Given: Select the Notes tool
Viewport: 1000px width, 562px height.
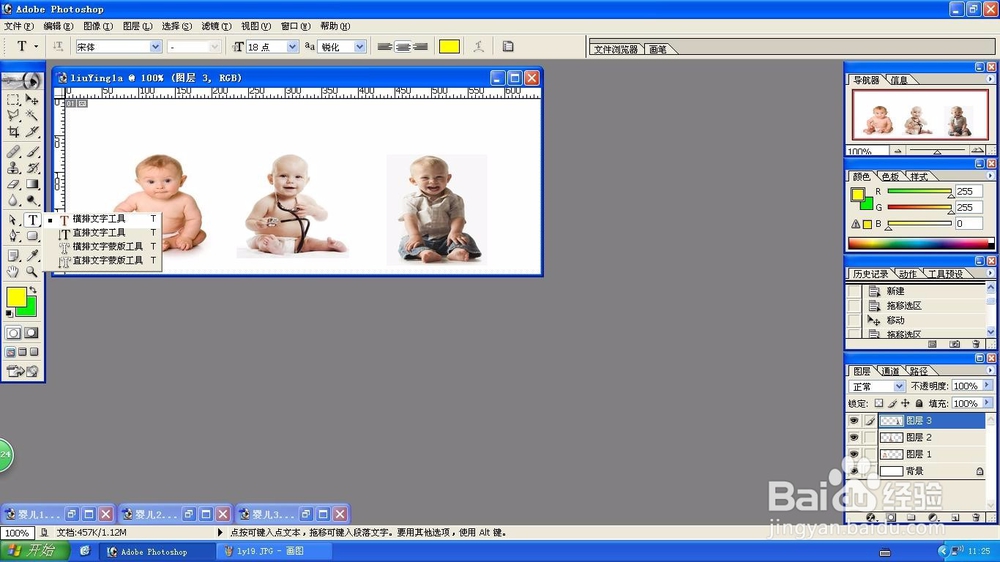Looking at the screenshot, I should 13,256.
